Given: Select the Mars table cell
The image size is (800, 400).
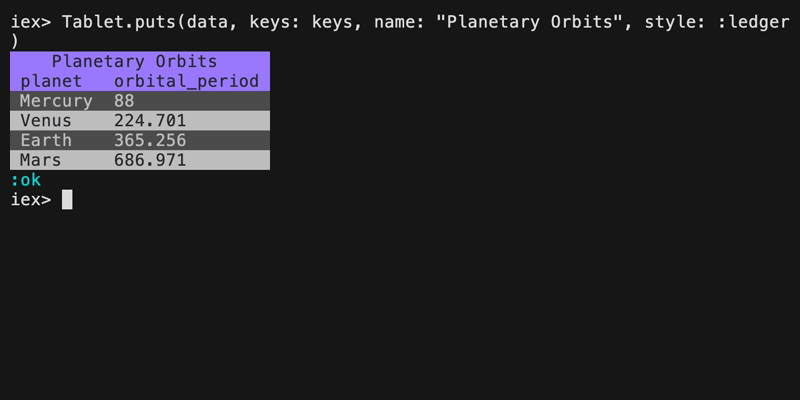Looking at the screenshot, I should click(x=41, y=160).
